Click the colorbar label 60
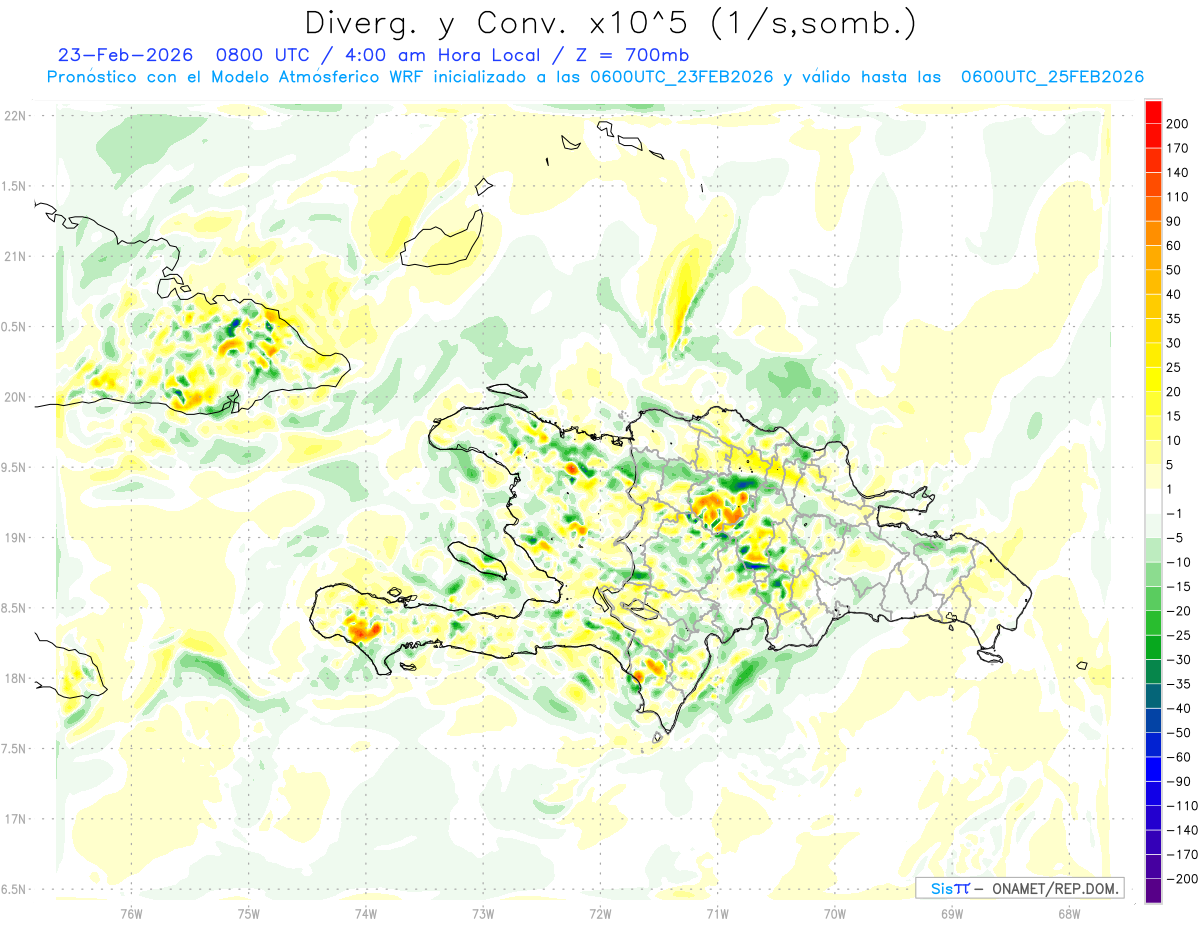This screenshot has height=927, width=1200. click(x=1175, y=246)
